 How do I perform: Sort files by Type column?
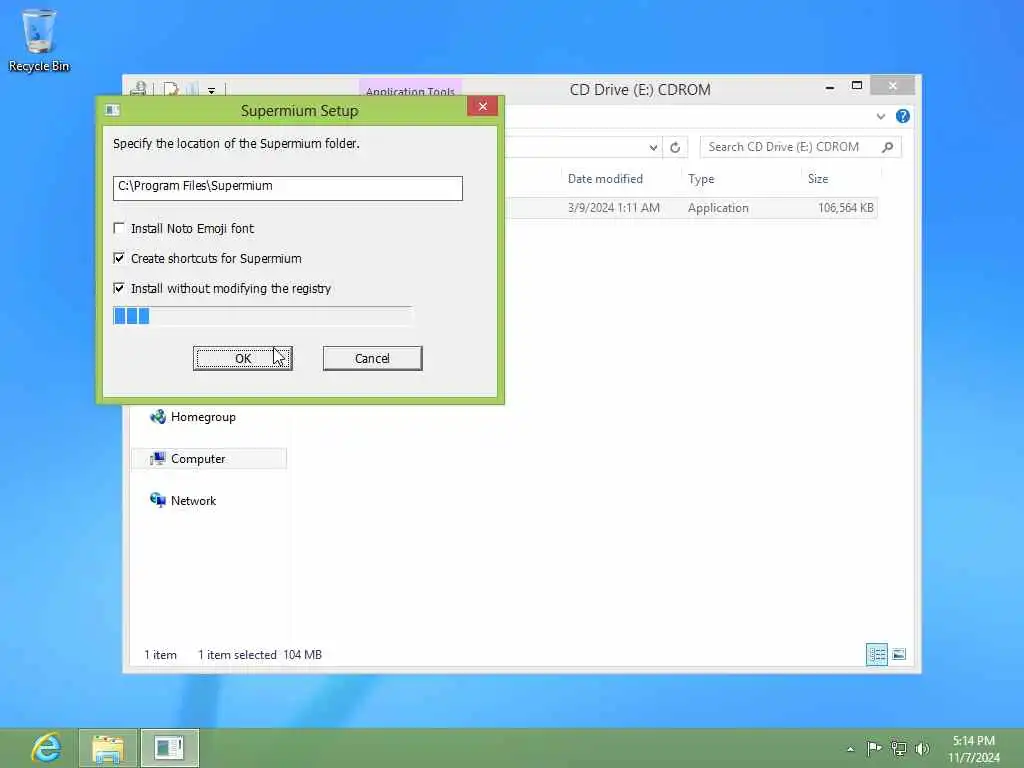[701, 179]
